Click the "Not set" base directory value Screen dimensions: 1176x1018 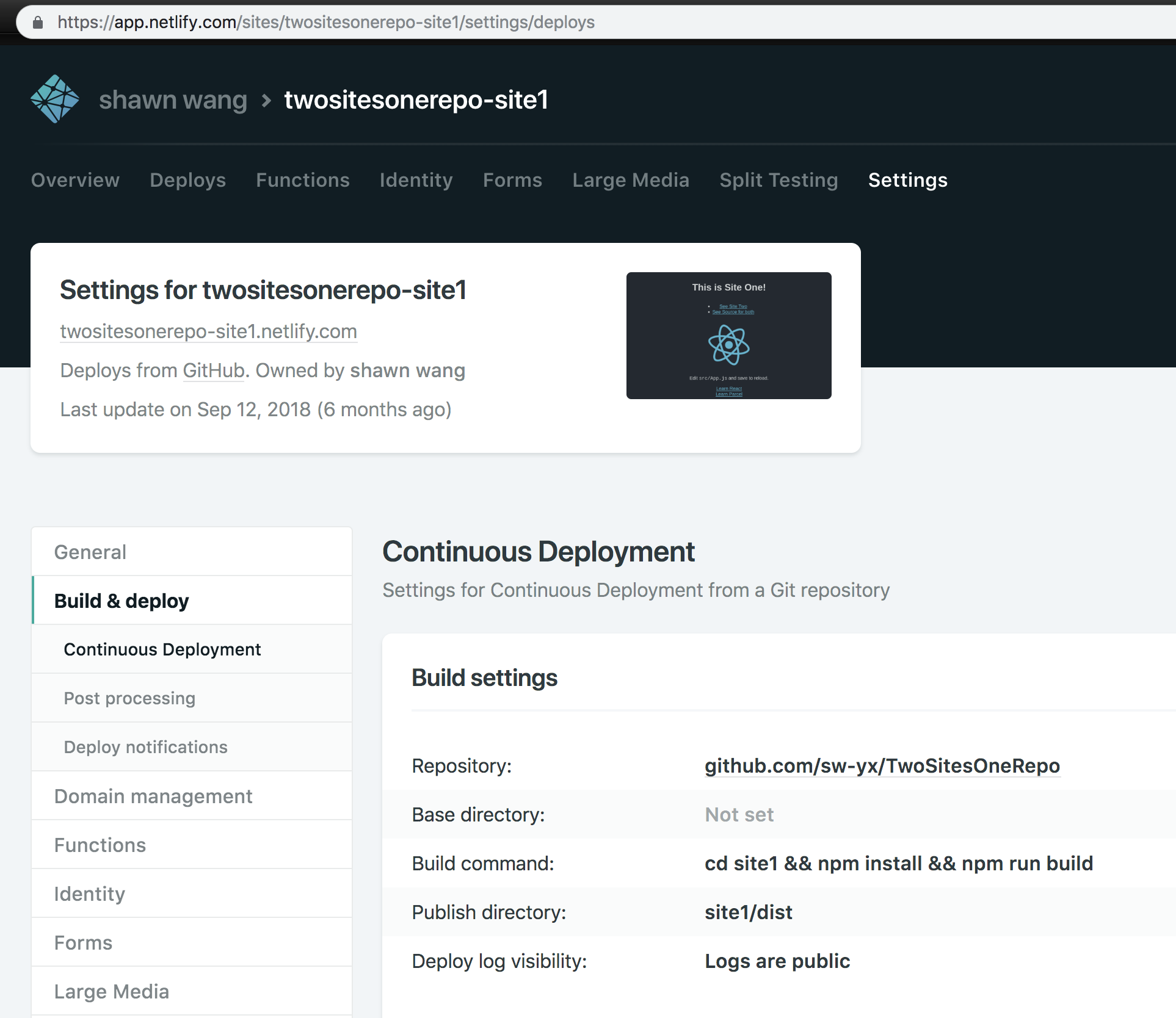[739, 815]
